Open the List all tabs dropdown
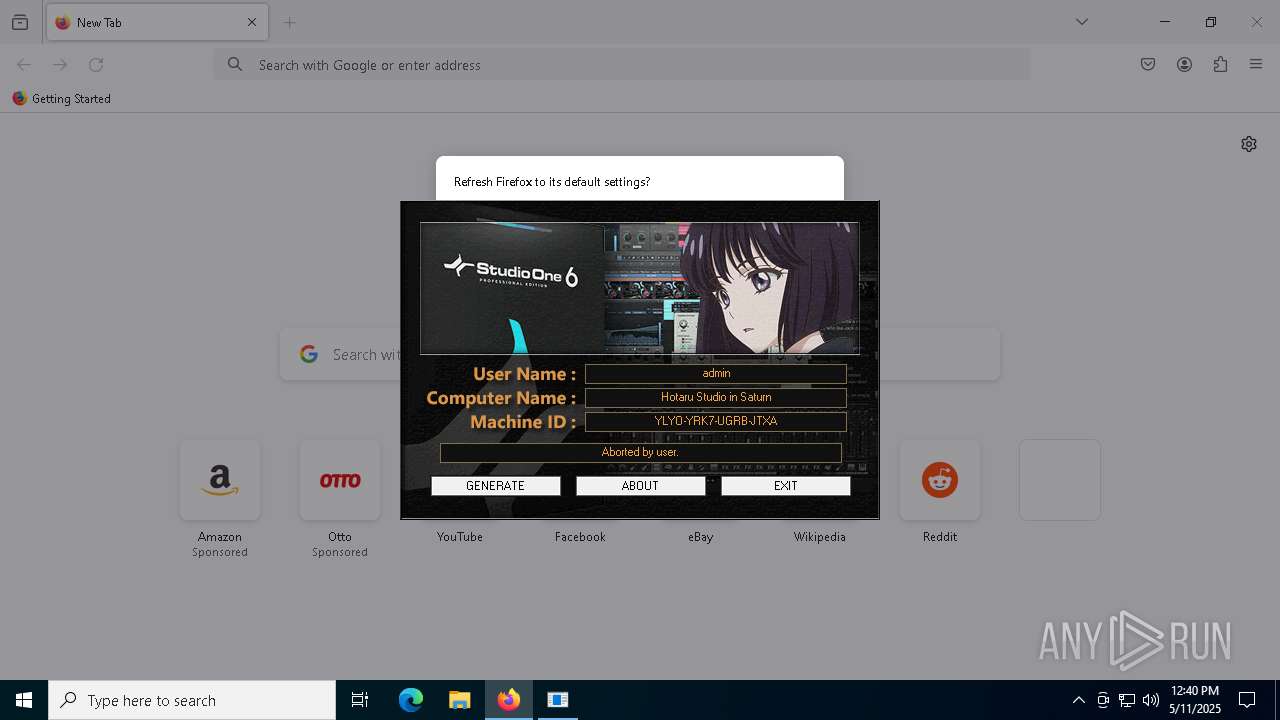This screenshot has height=720, width=1280. (x=1082, y=22)
